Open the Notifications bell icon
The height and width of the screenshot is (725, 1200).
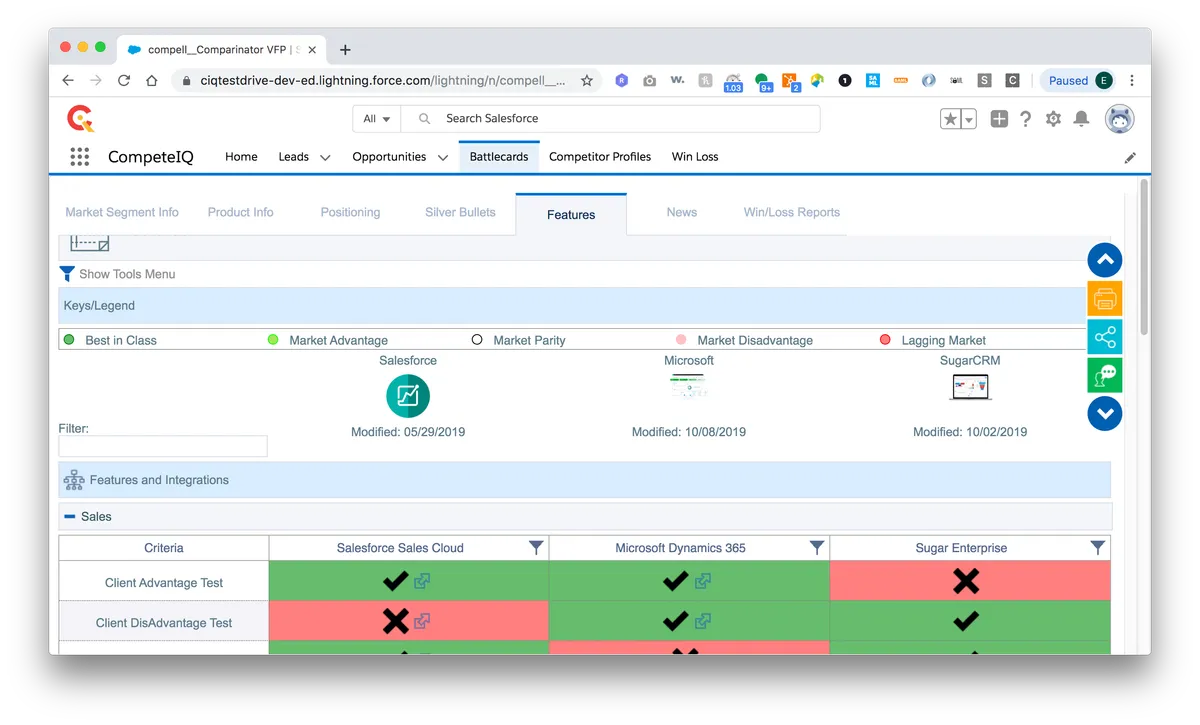click(1081, 119)
